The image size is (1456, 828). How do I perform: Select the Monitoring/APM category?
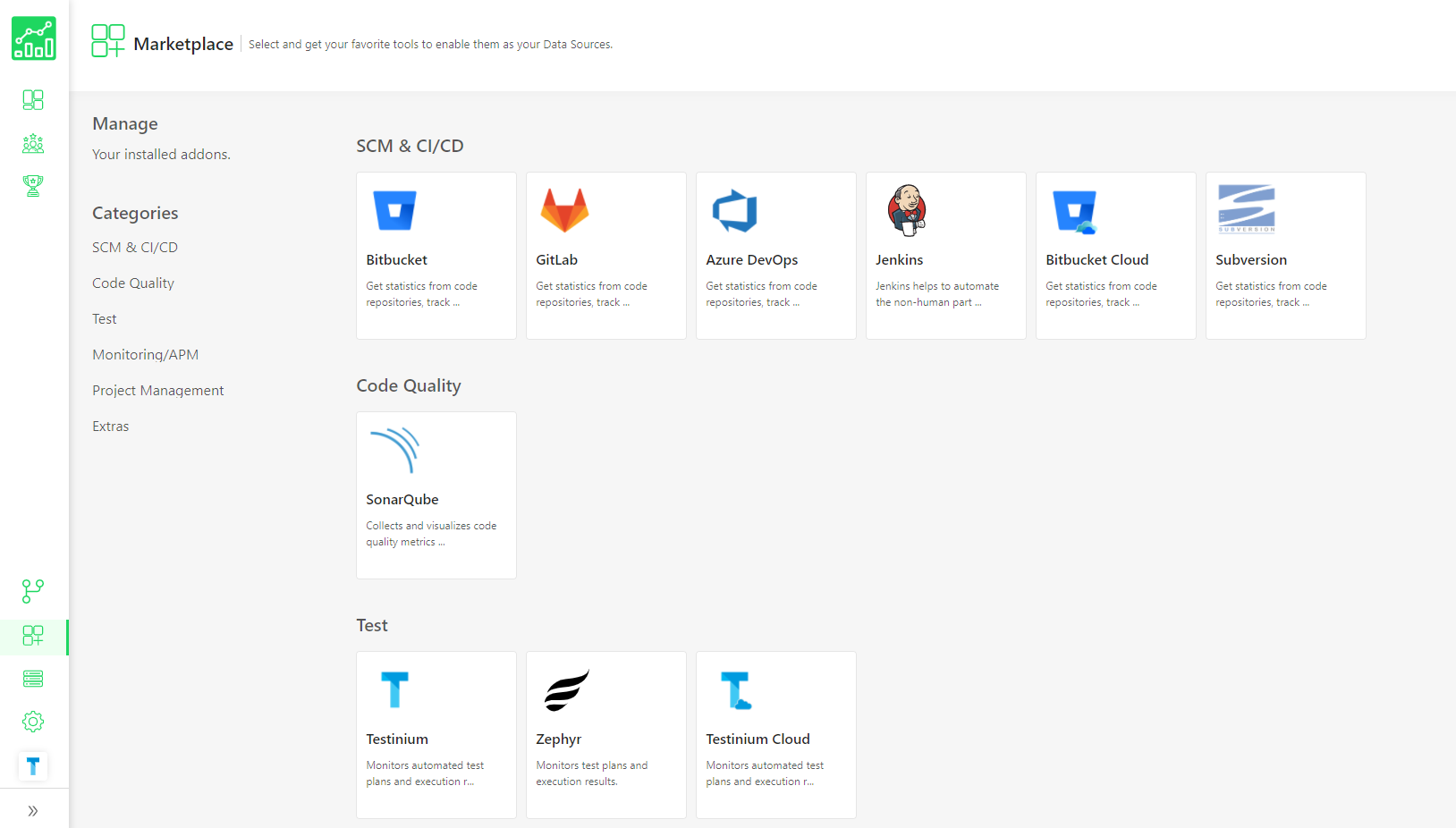(146, 354)
